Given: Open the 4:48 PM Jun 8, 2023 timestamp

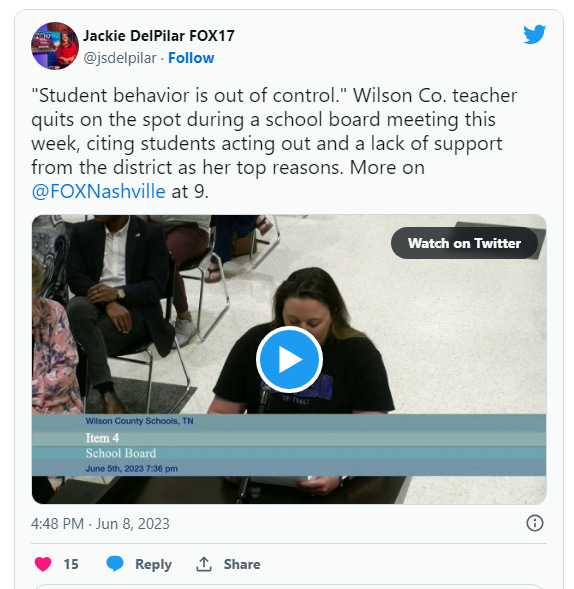Looking at the screenshot, I should [x=100, y=524].
